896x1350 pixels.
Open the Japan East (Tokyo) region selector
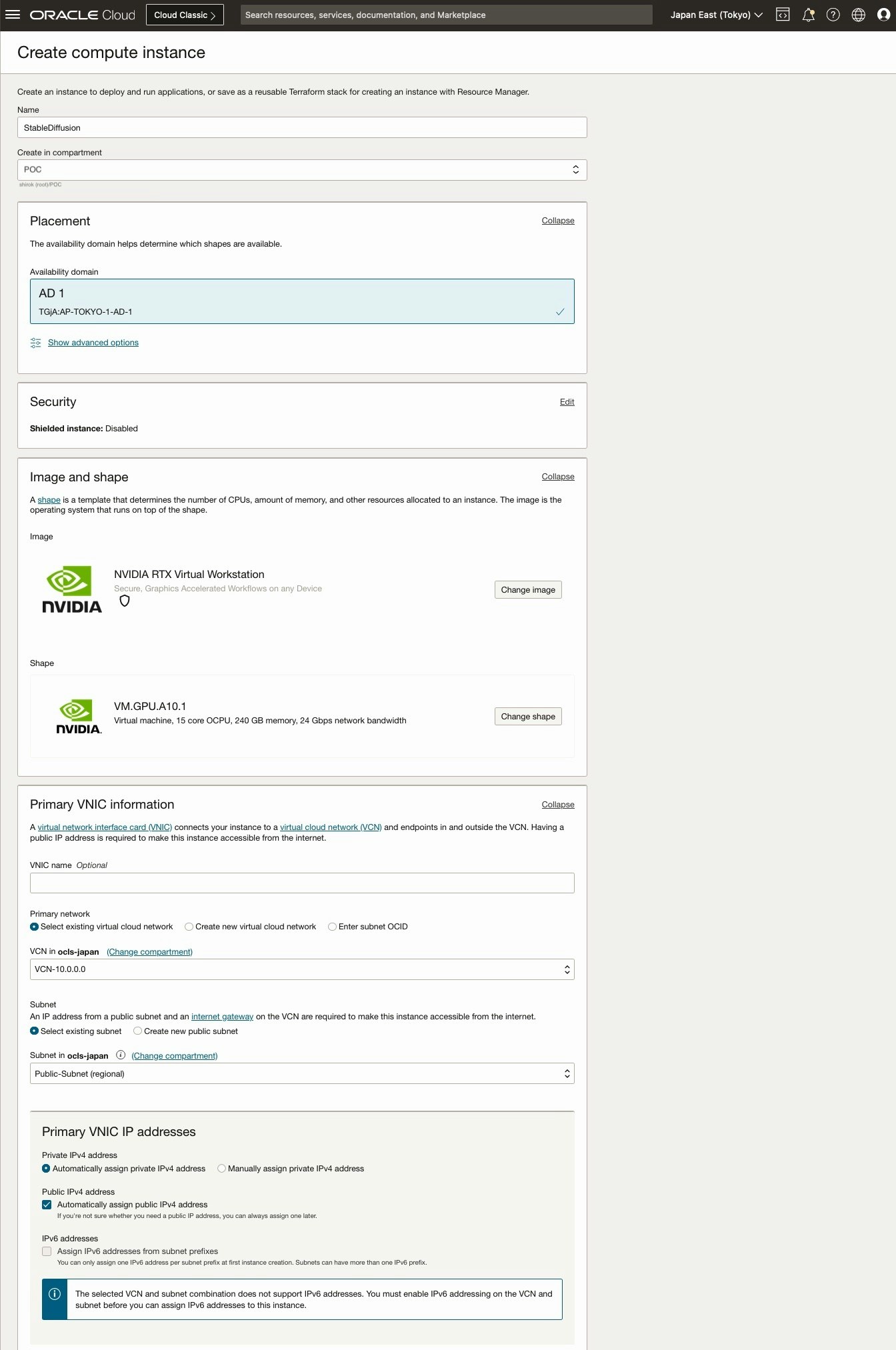[x=716, y=15]
